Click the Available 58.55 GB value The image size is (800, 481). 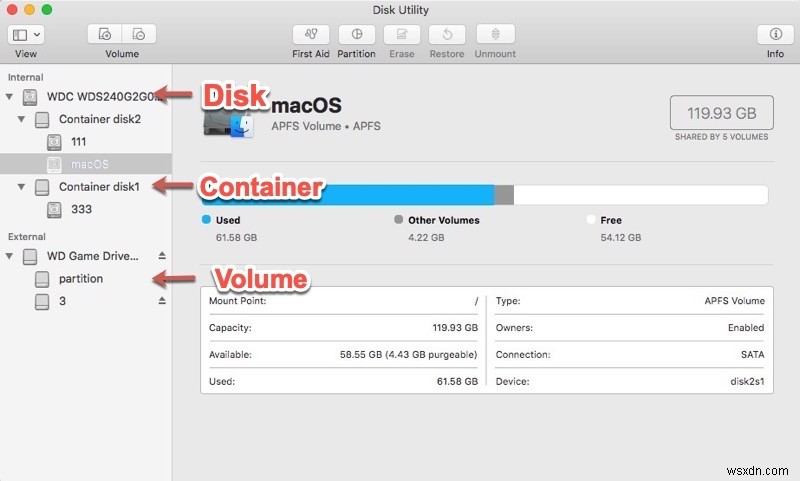[408, 355]
